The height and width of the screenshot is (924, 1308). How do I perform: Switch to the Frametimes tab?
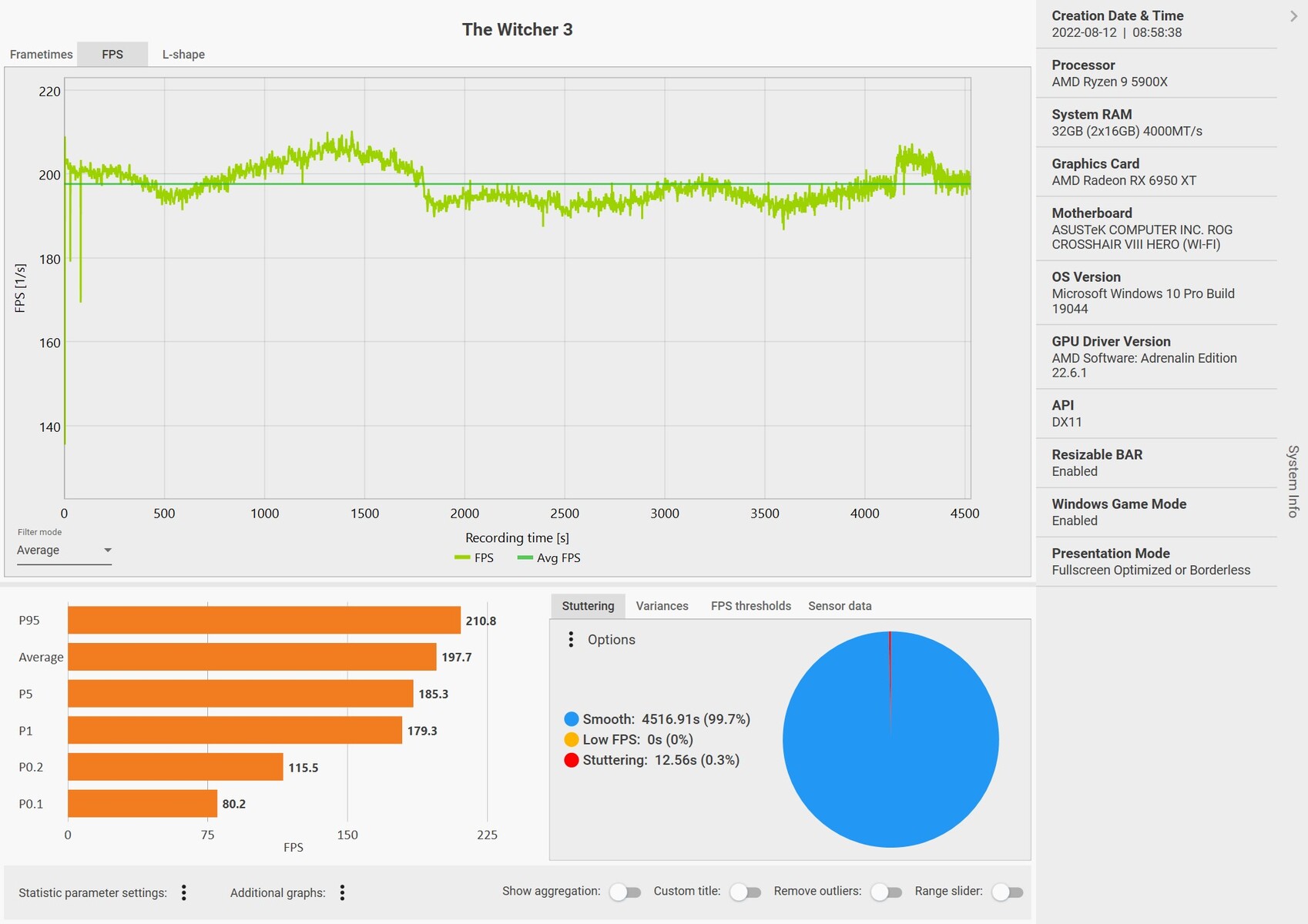(41, 55)
